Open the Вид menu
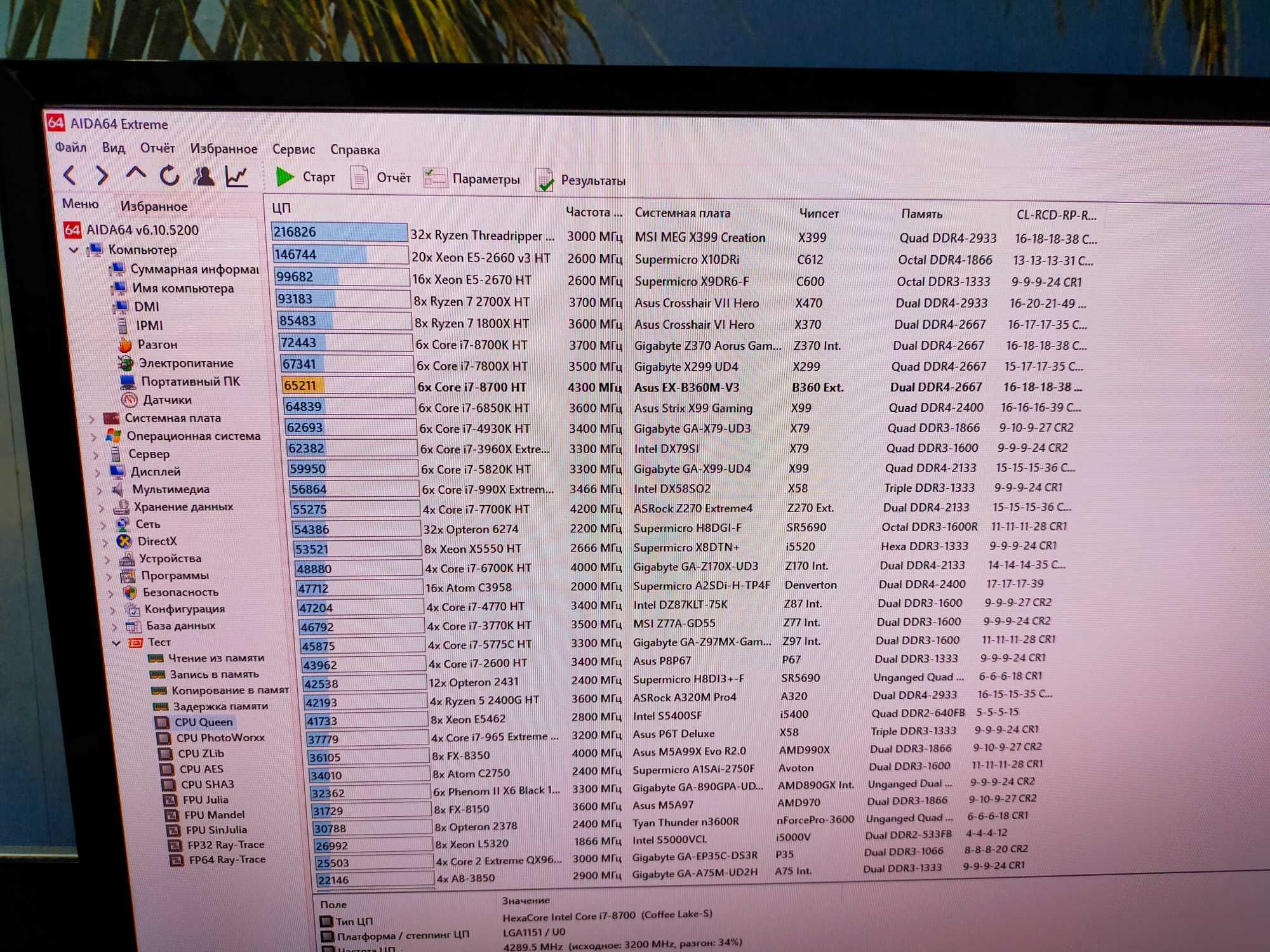This screenshot has width=1270, height=952. 114,148
